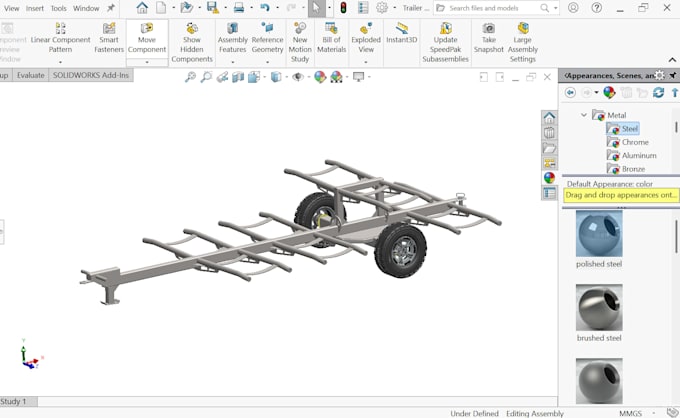Expand Exploded View dropdown arrow
This screenshot has height=418, width=680.
click(366, 62)
